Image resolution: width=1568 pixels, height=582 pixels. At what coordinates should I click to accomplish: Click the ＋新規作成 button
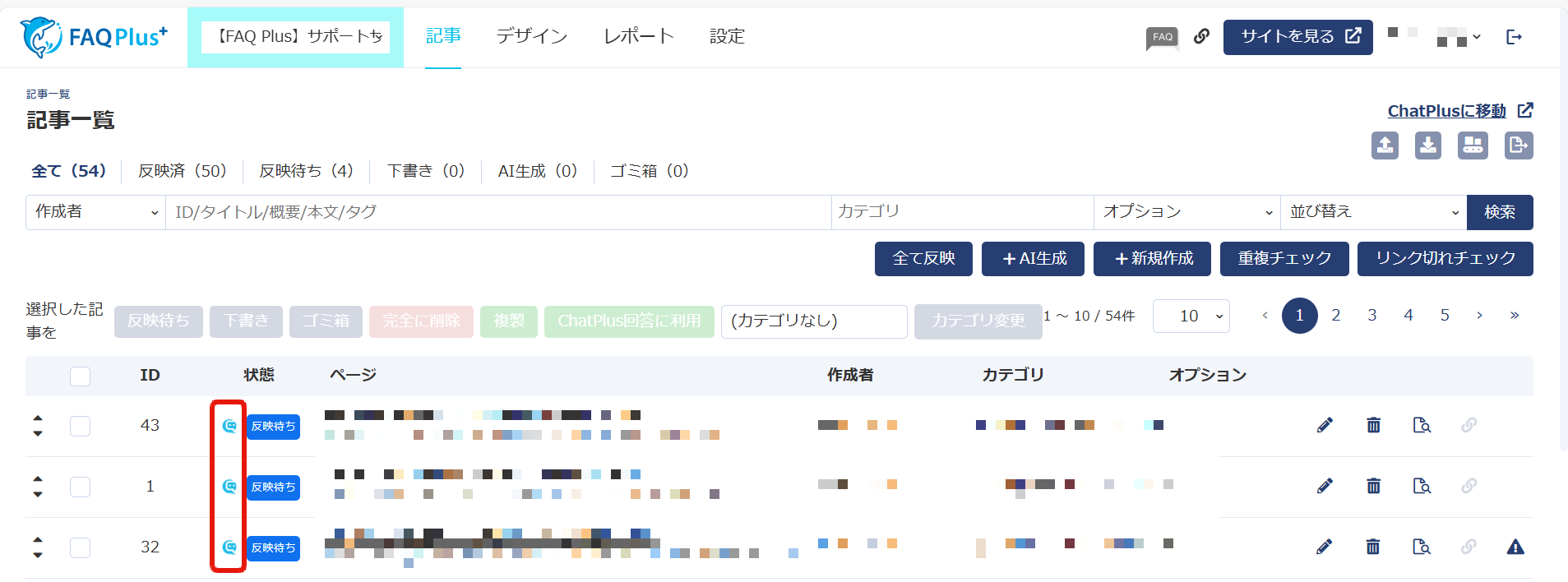(x=1152, y=259)
